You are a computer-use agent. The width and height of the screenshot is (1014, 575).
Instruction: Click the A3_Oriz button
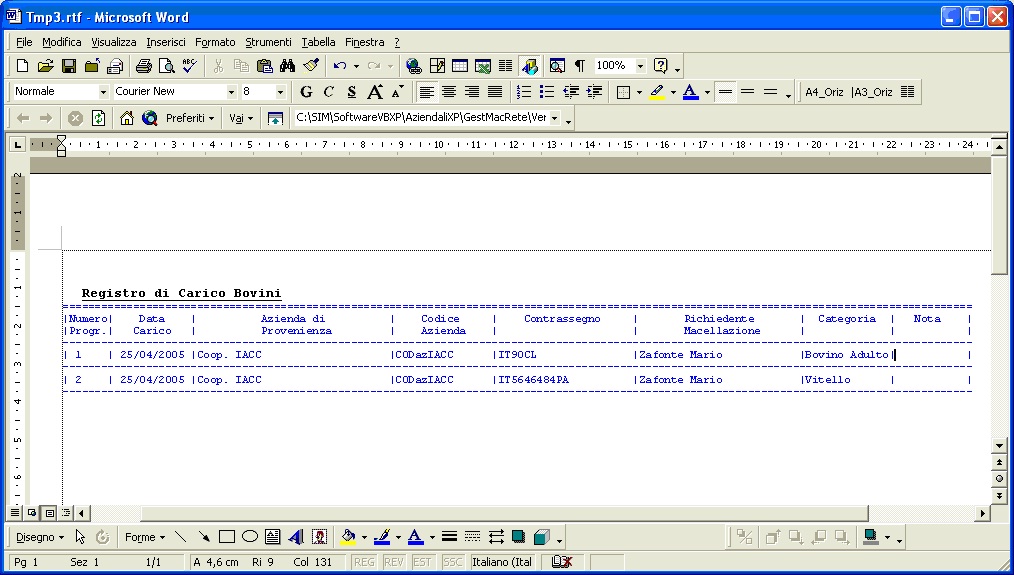pos(872,92)
